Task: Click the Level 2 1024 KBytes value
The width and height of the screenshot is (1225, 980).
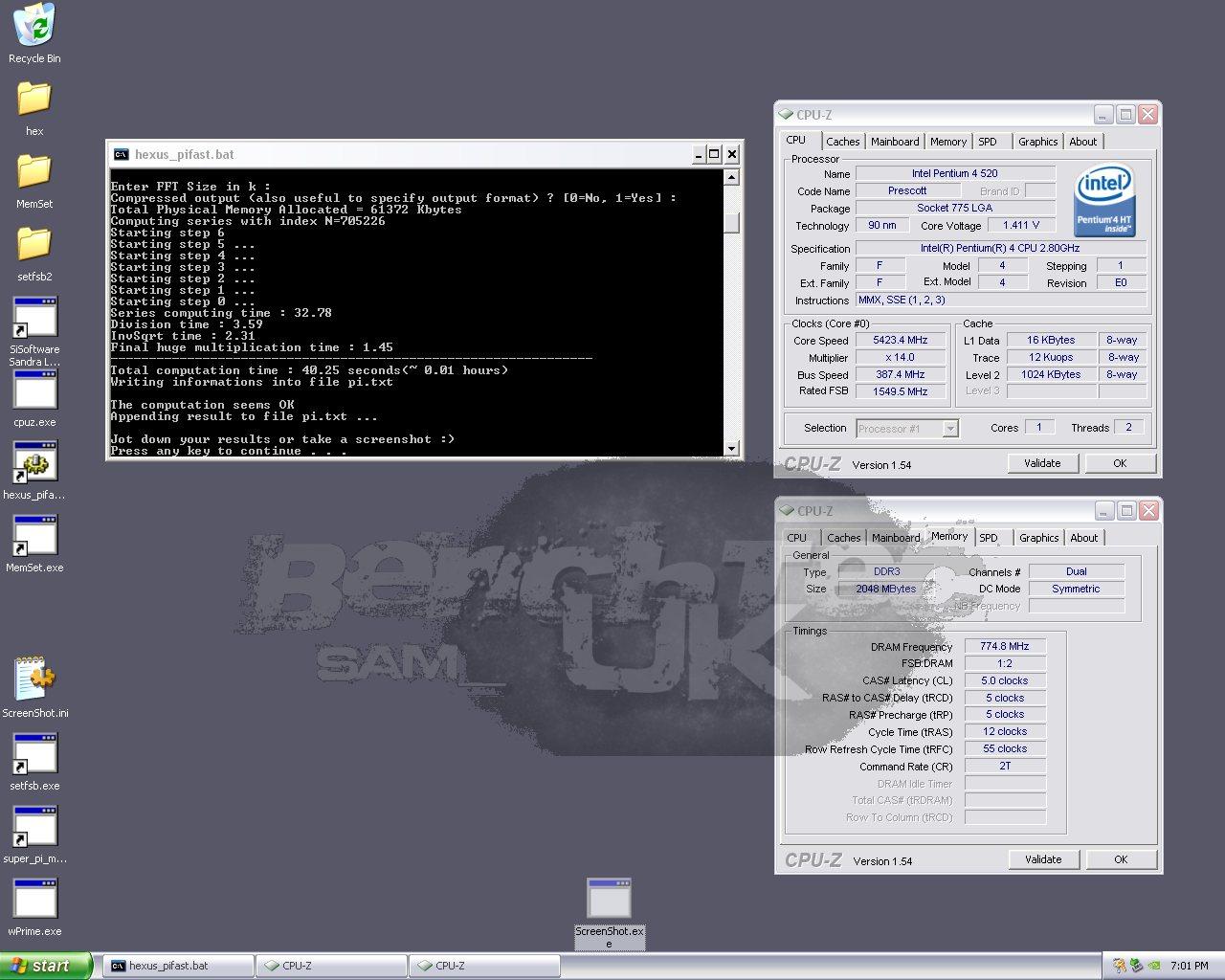Action: click(x=1051, y=374)
